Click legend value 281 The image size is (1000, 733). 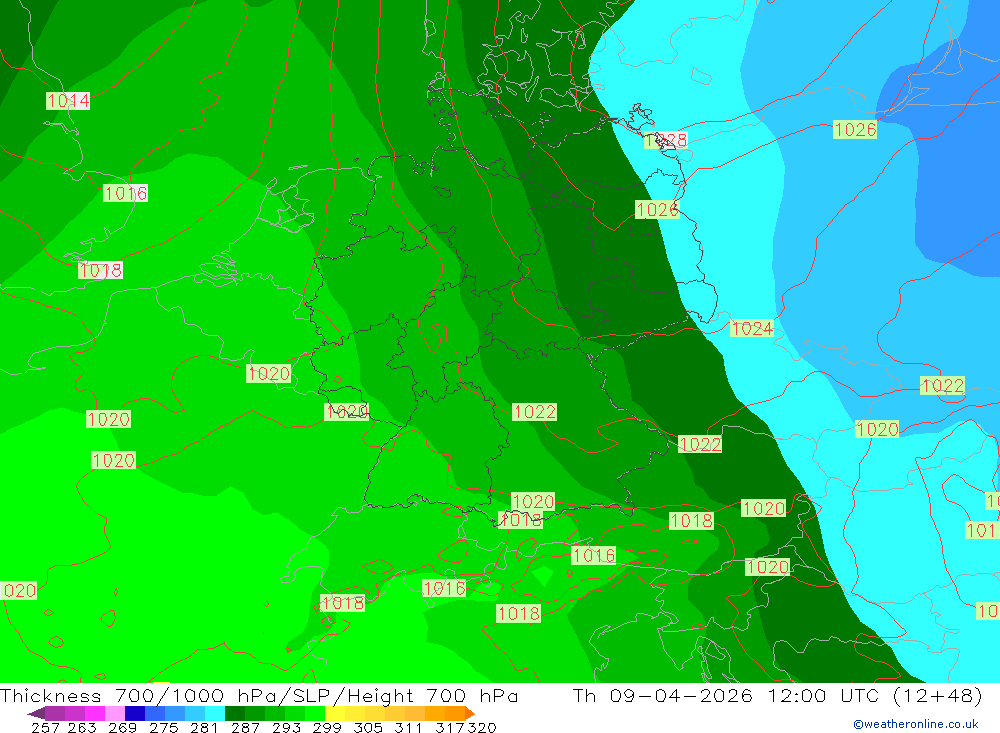pos(204,728)
